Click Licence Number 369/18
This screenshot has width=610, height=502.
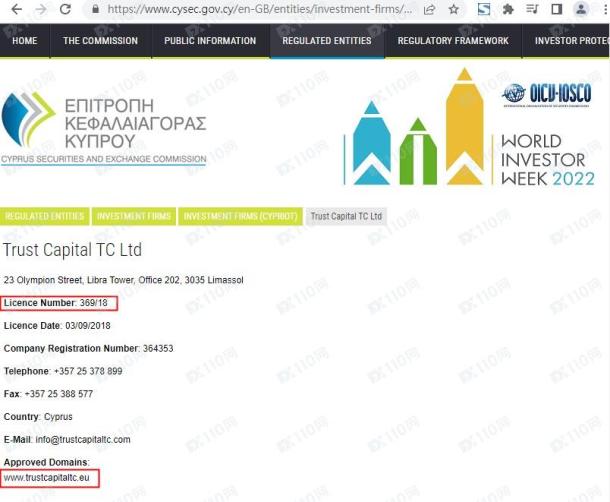click(56, 303)
